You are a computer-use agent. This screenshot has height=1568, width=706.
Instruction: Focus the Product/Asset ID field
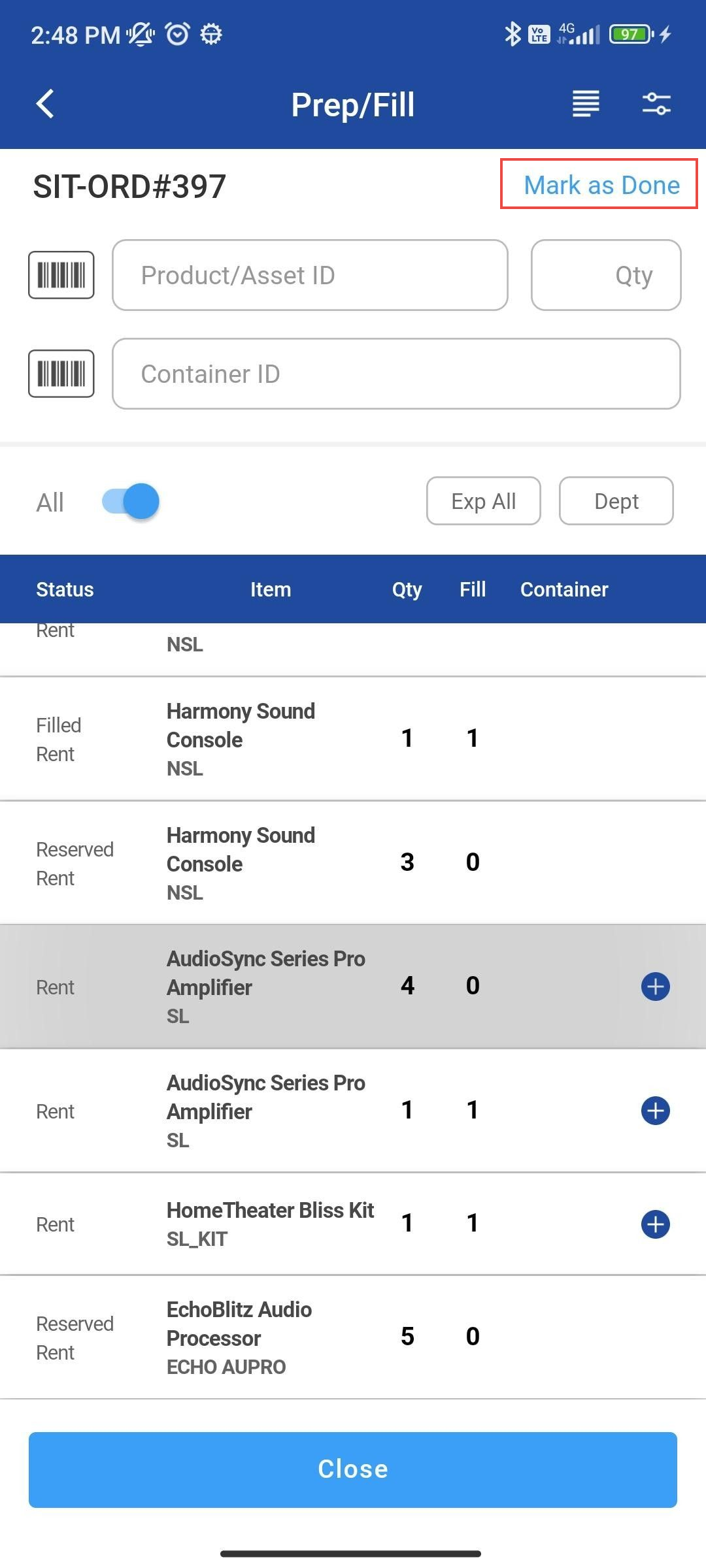(310, 275)
